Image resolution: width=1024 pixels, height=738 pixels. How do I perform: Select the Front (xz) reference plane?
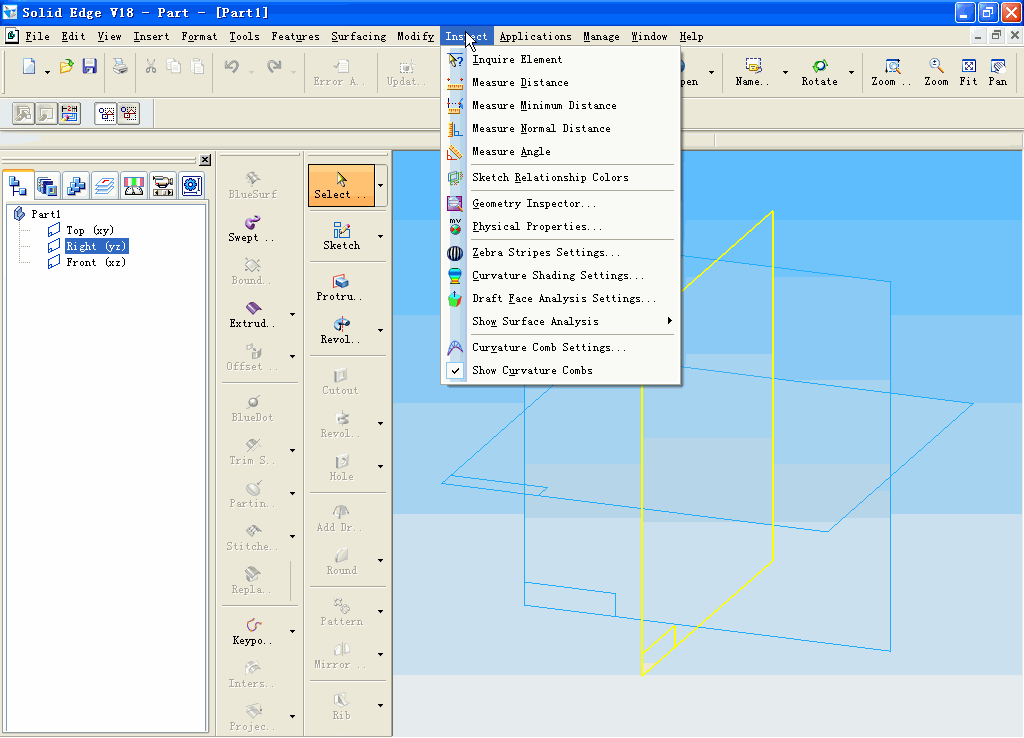95,263
